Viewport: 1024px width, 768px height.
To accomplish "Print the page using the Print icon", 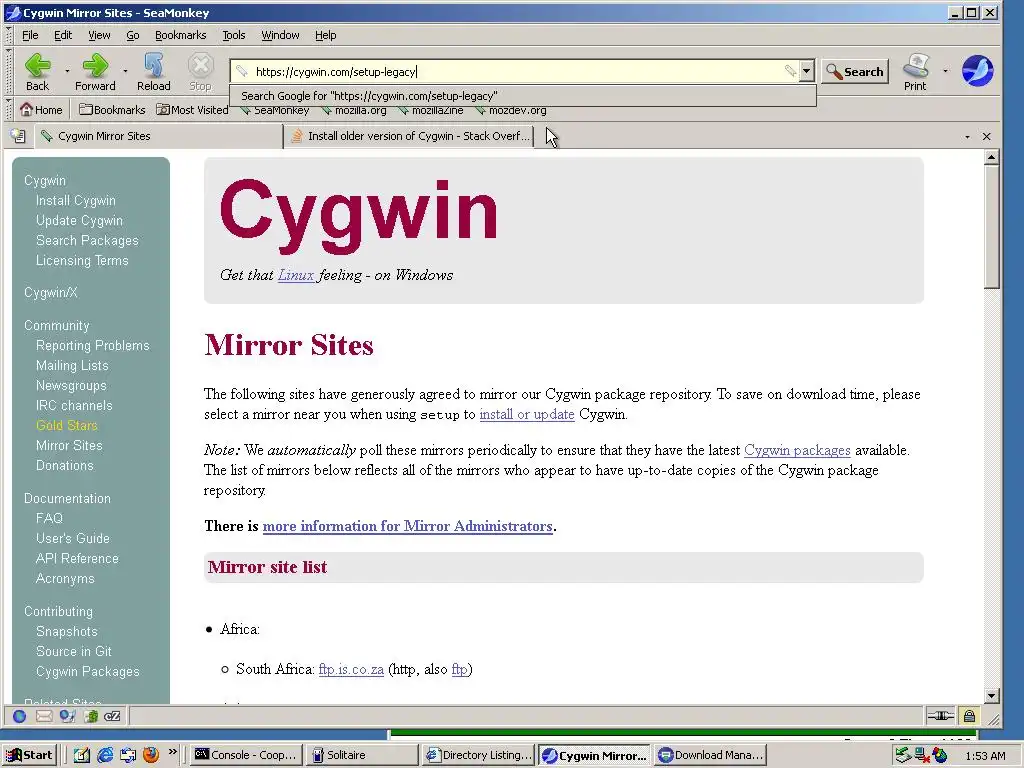I will click(x=915, y=72).
